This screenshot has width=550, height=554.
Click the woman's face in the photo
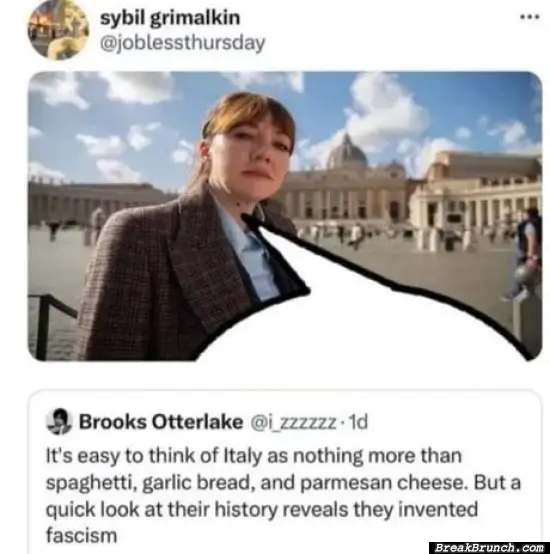254,155
